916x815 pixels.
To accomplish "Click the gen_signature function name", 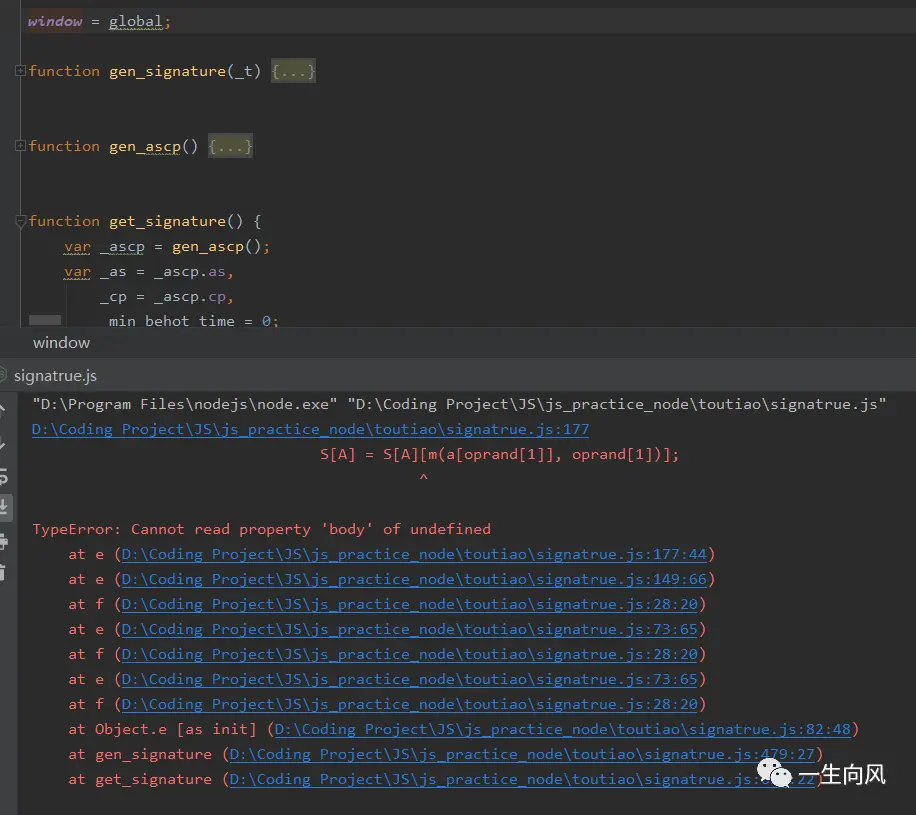I will click(167, 71).
